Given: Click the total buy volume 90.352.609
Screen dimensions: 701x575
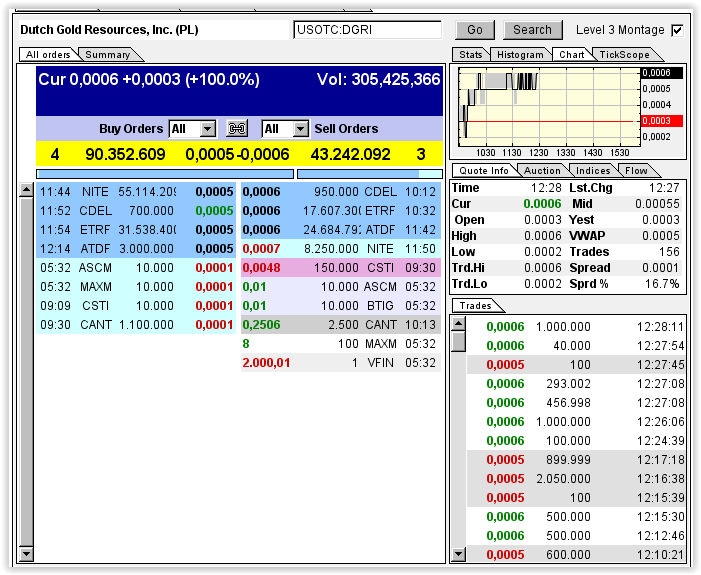Looking at the screenshot, I should [x=125, y=155].
